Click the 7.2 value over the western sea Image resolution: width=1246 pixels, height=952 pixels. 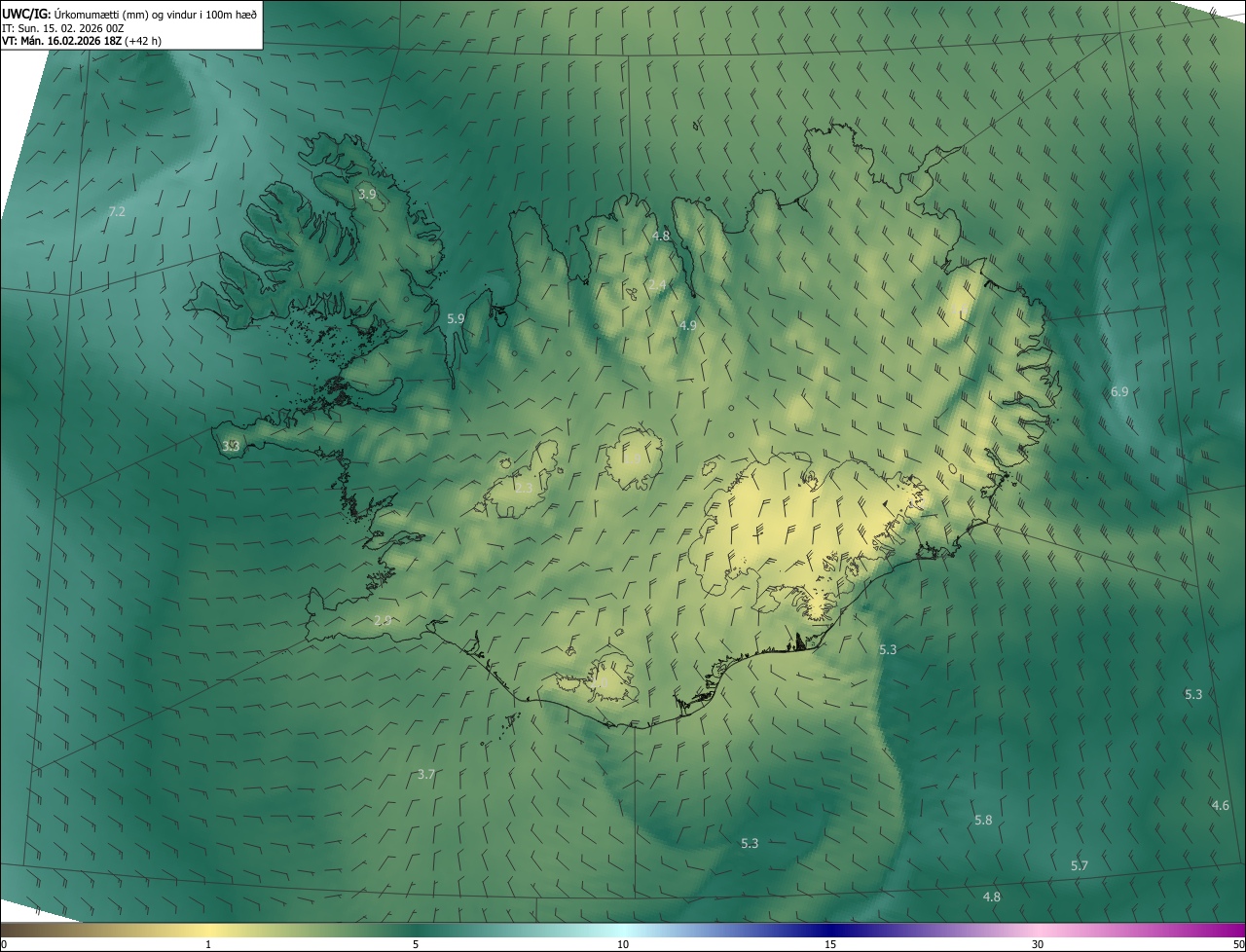[x=117, y=211]
